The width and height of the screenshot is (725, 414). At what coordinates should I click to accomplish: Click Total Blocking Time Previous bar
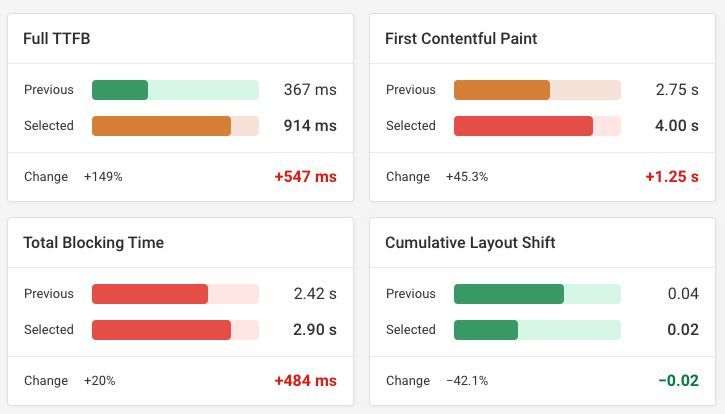[x=150, y=294]
